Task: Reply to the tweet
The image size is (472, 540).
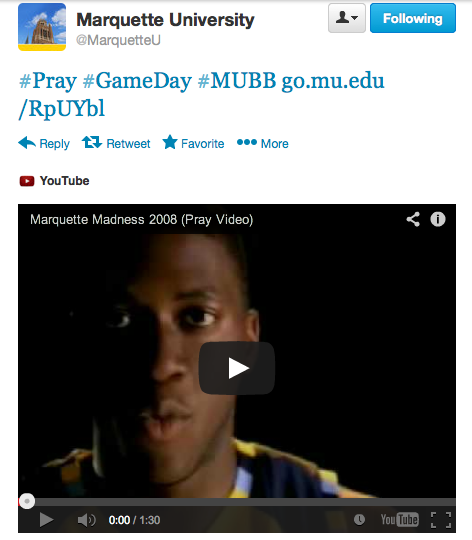Action: click(x=44, y=143)
